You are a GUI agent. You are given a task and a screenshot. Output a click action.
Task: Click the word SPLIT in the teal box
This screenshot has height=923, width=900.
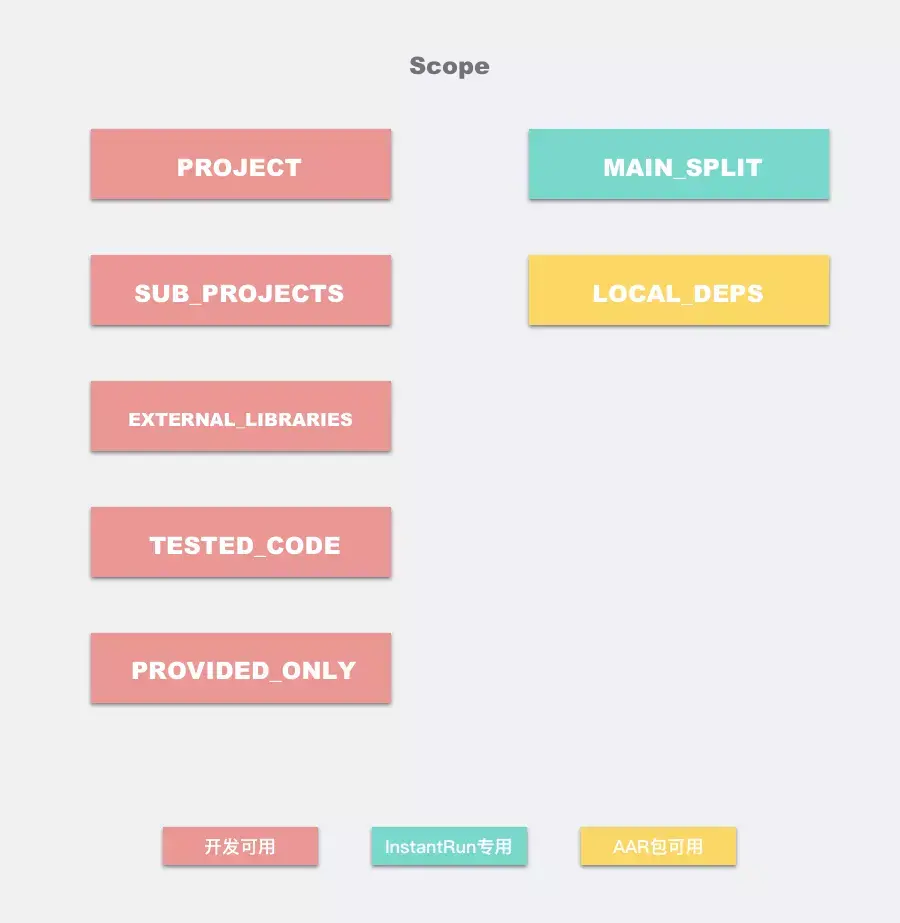pyautogui.click(x=724, y=168)
